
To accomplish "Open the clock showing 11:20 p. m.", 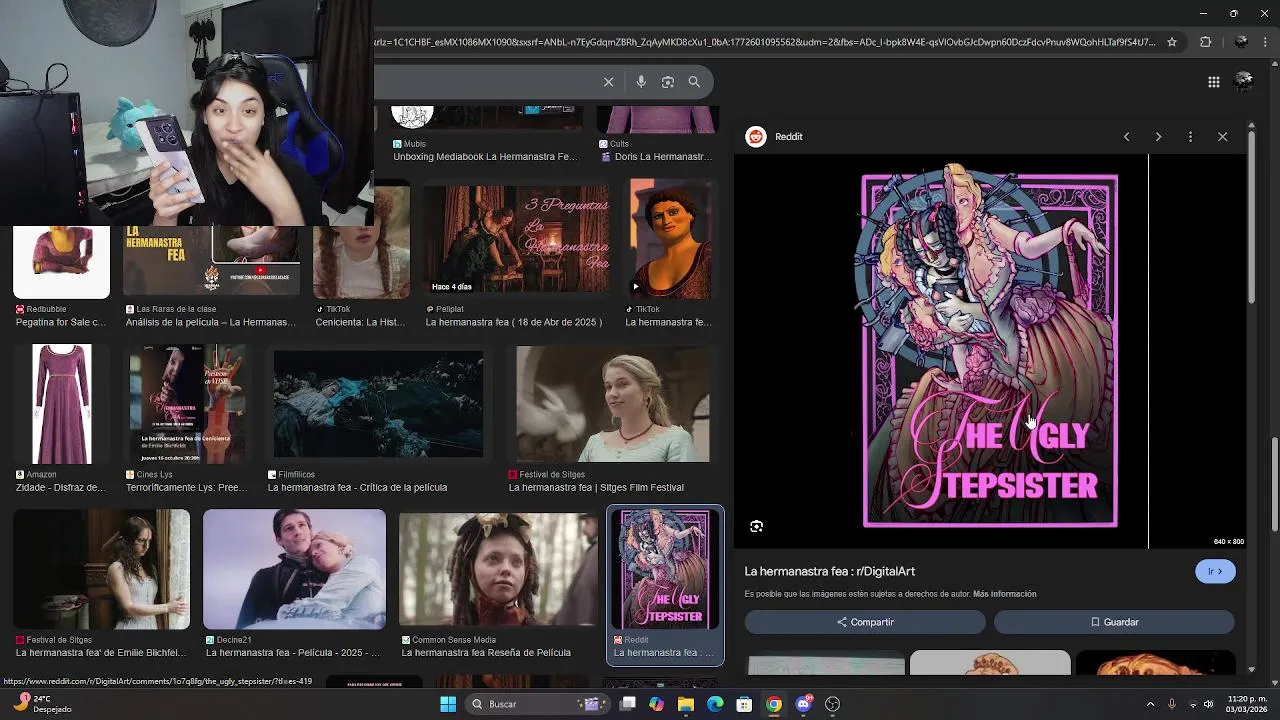I will (1248, 704).
